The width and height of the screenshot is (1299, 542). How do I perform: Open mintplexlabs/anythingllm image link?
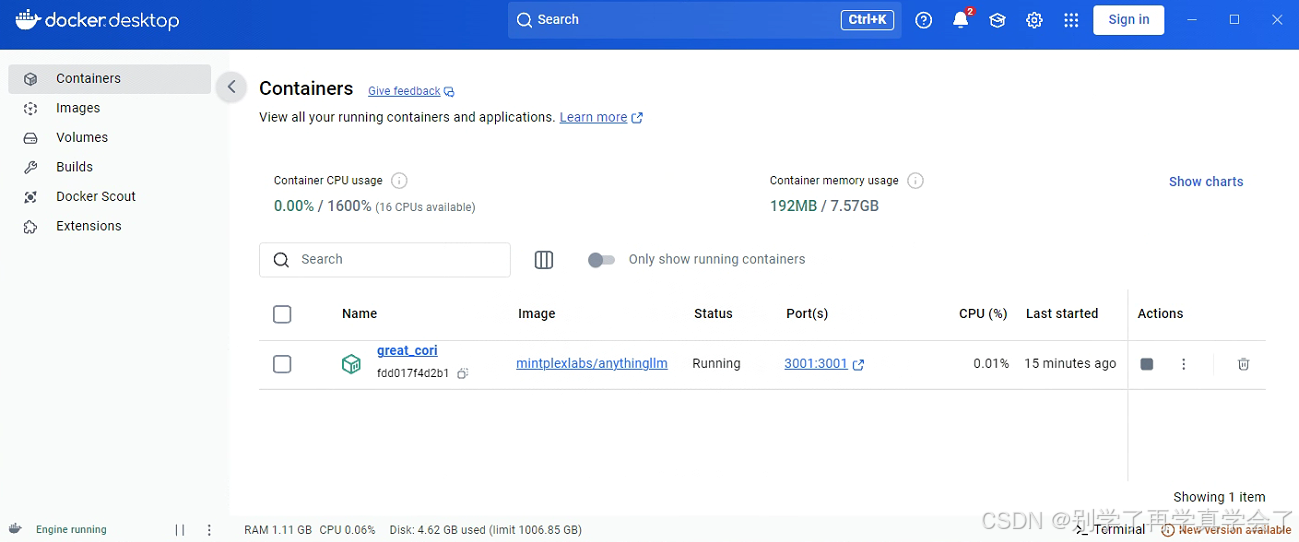[x=591, y=364]
